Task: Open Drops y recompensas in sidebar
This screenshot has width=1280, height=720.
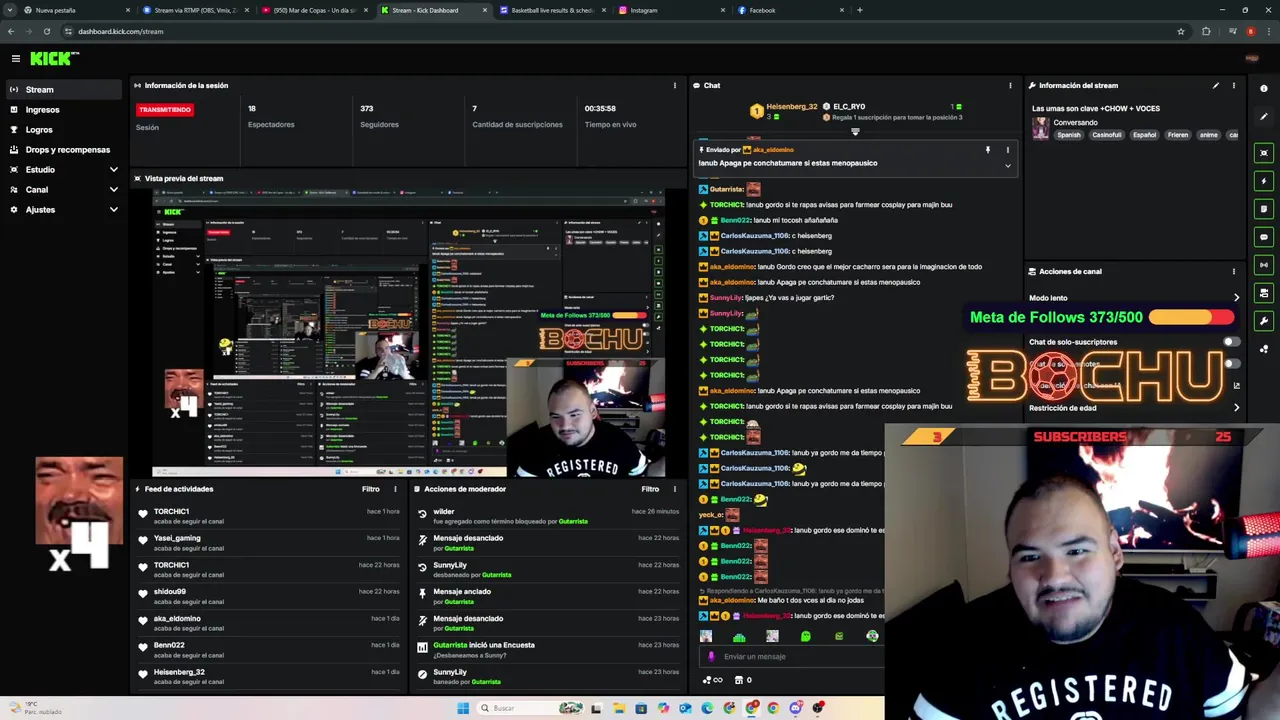Action: (65, 149)
